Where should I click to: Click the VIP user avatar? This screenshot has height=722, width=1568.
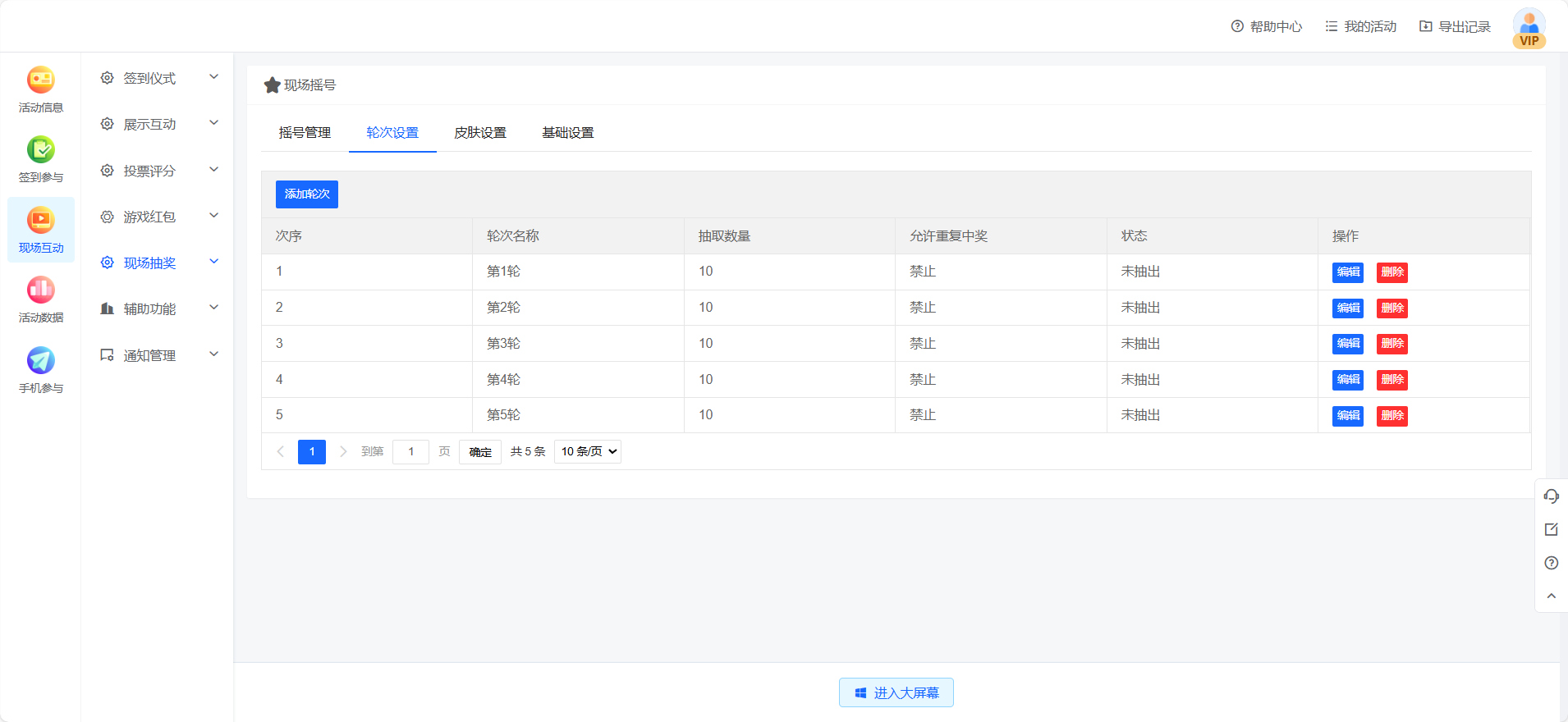coord(1529,28)
